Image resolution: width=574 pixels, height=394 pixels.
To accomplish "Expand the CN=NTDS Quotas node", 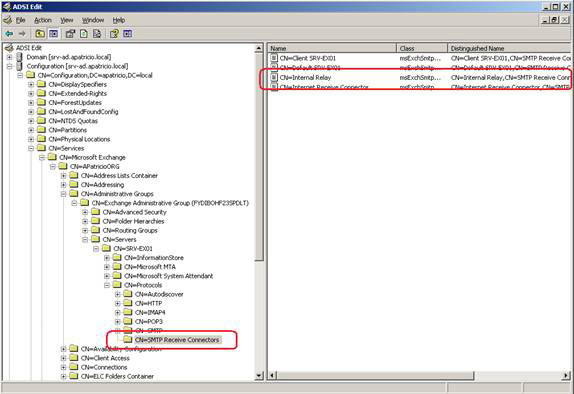I will tap(31, 121).
